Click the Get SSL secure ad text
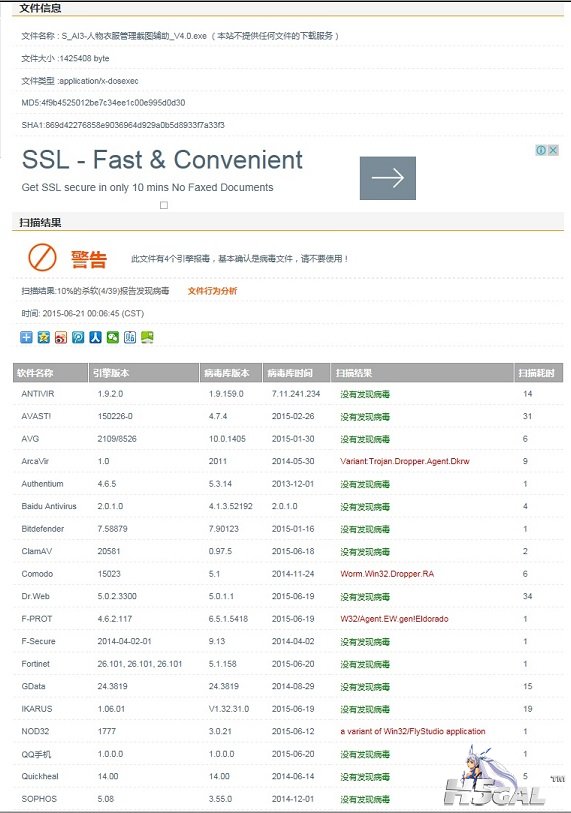571x813 pixels. 147,187
